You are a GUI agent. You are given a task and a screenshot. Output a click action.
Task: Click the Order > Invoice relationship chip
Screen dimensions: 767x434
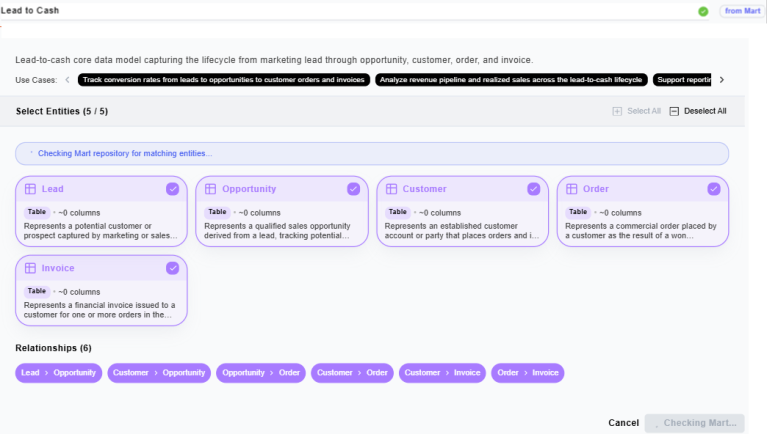pyautogui.click(x=528, y=373)
